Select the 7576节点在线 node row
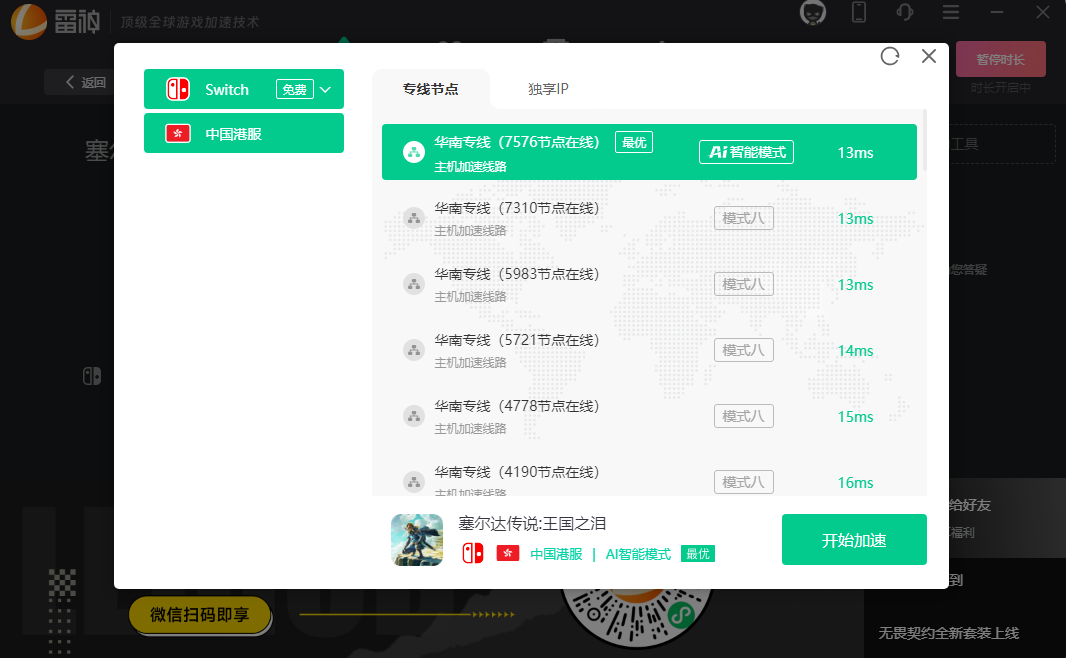Screen dimensions: 1066x658 [x=649, y=152]
